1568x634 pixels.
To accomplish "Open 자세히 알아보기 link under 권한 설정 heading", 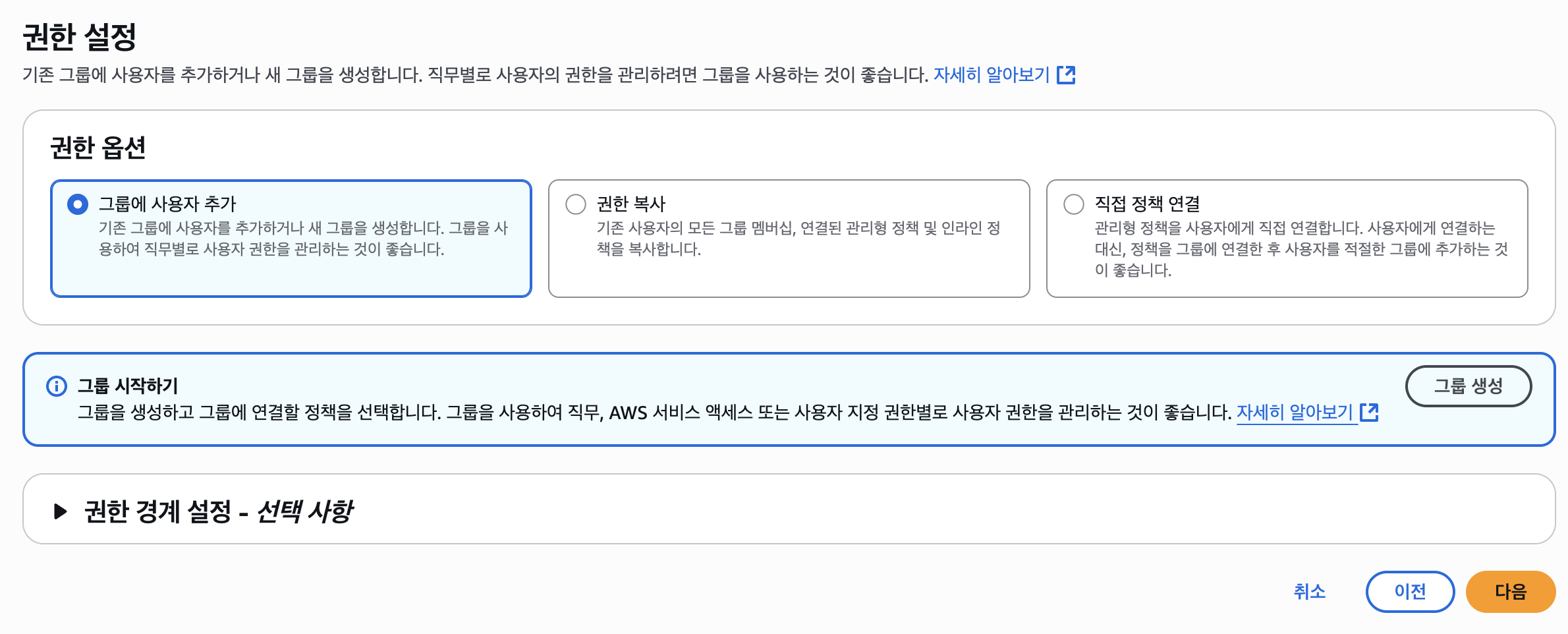I will 992,75.
